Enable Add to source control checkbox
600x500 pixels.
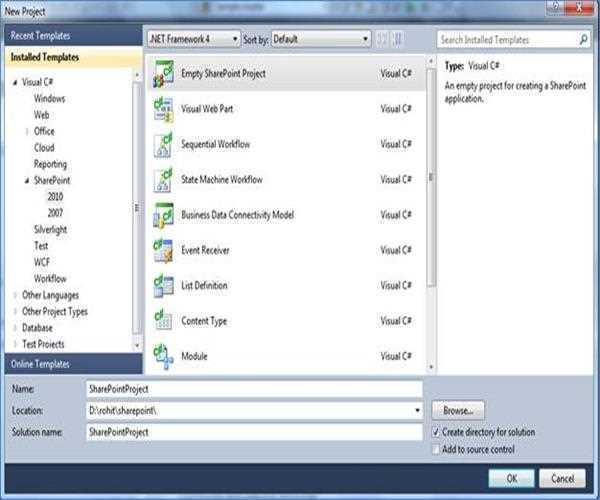435,449
